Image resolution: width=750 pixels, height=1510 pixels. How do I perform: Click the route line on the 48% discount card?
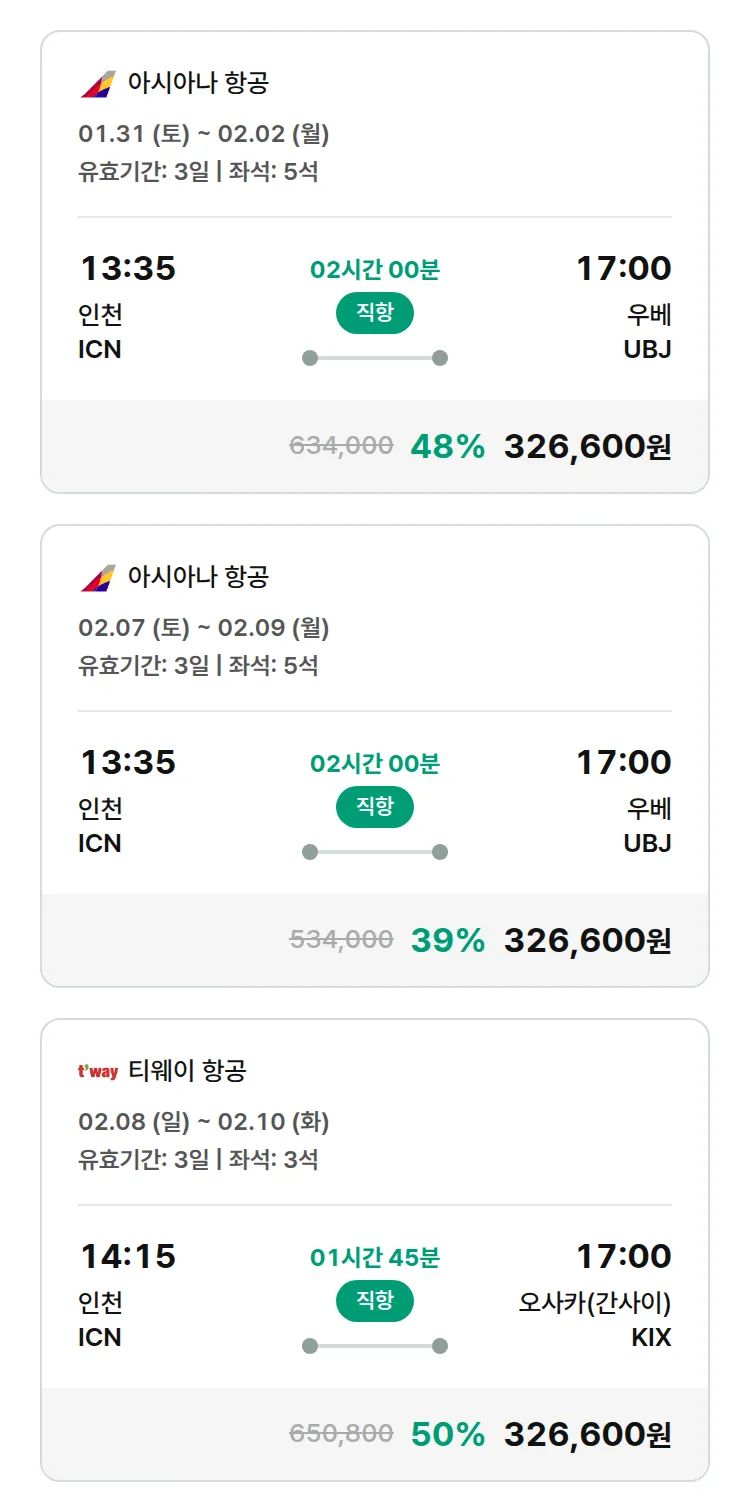point(375,358)
